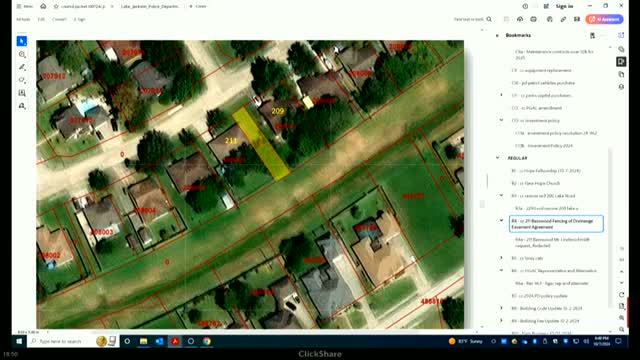Expand the C11 parks capital purchases bookmark
The image size is (640, 360).
click(x=502, y=95)
